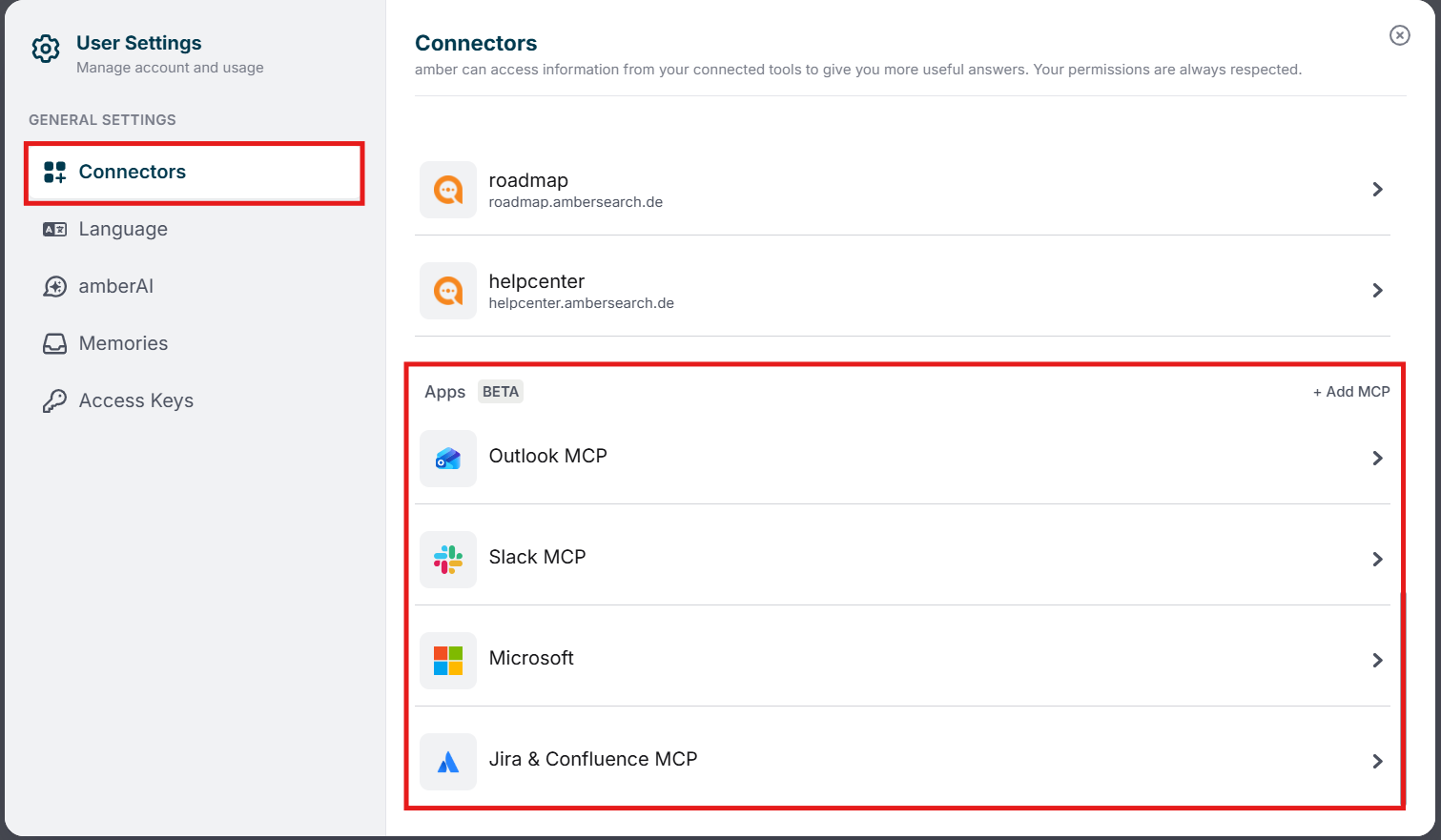Click the Outlook MCP label
The height and width of the screenshot is (840, 1441).
point(548,456)
